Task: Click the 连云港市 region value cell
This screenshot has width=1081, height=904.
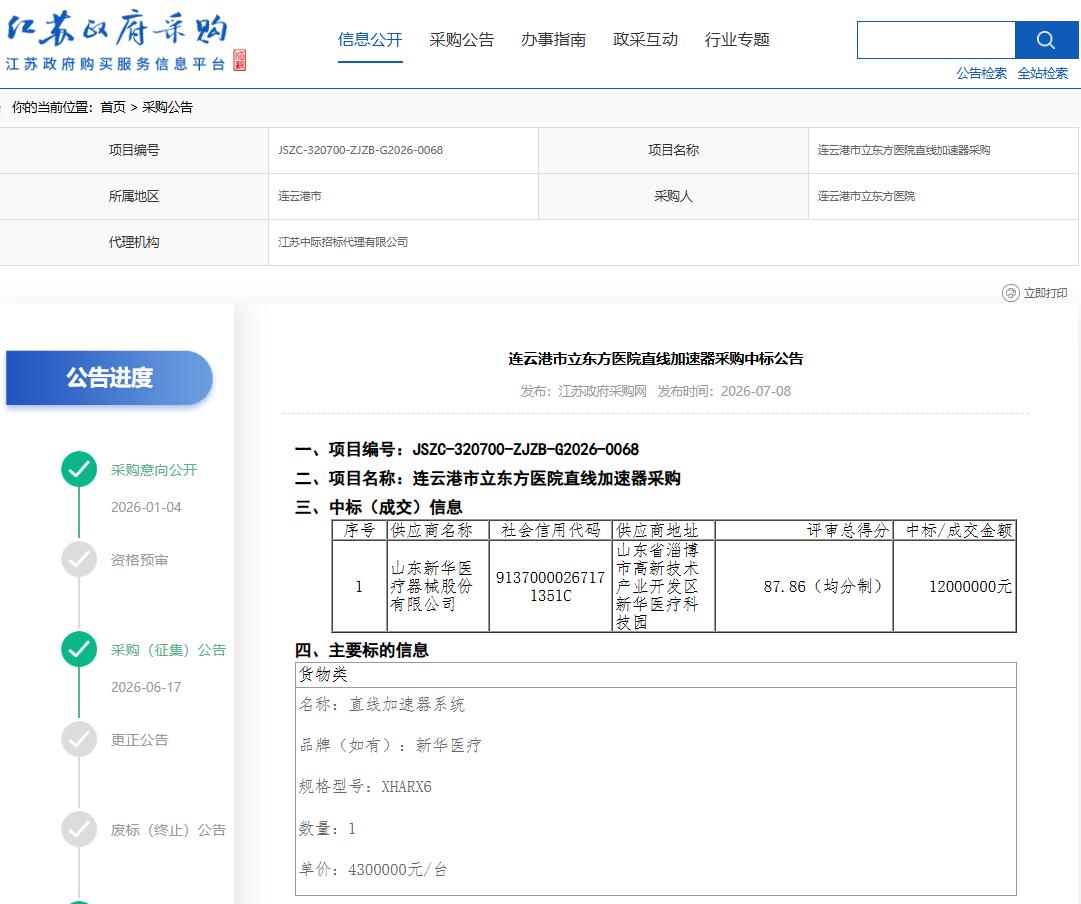Action: pyautogui.click(x=403, y=196)
